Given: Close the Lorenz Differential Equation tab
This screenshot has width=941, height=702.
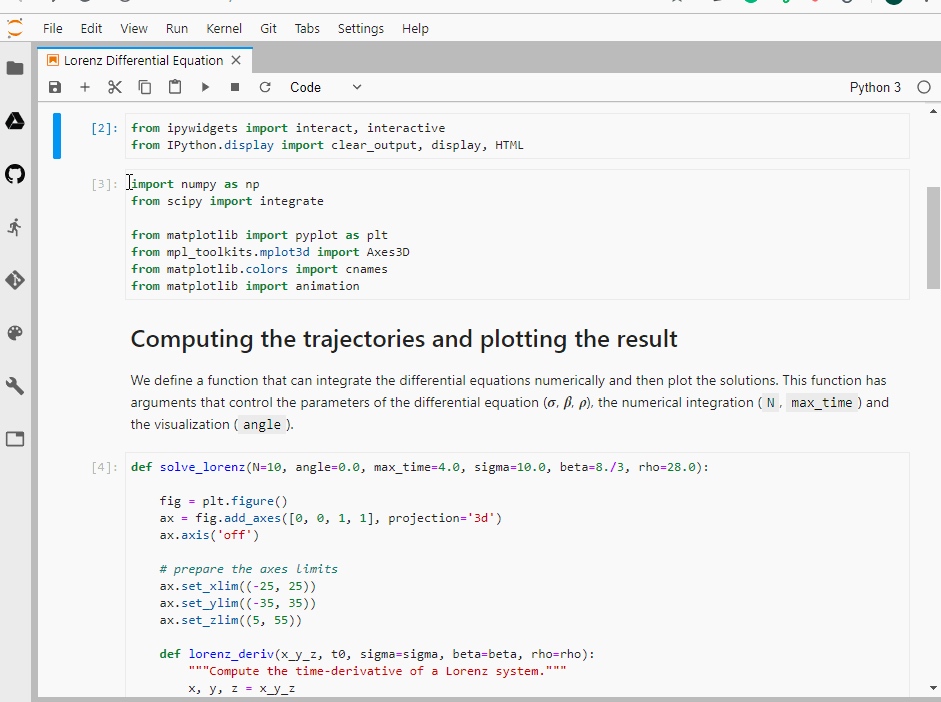Looking at the screenshot, I should [236, 60].
